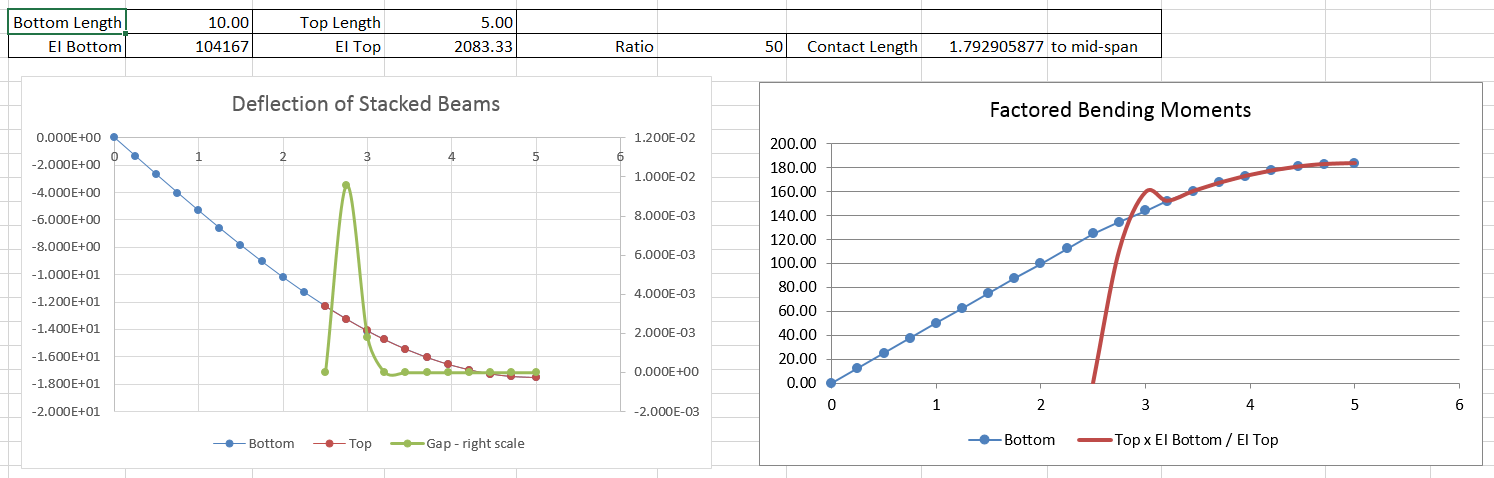Viewport: 1494px width, 478px height.
Task: Click the 200.00 label on the moments axis
Action: pos(794,144)
